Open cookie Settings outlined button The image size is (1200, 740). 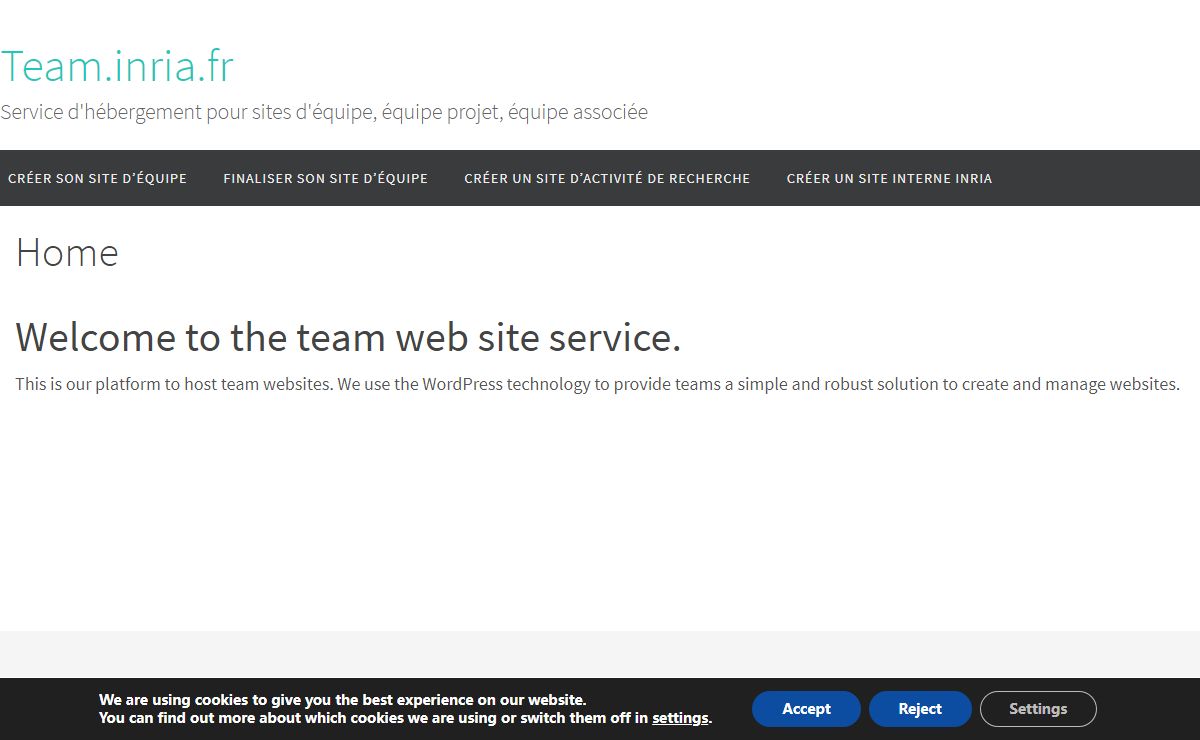pyautogui.click(x=1037, y=709)
